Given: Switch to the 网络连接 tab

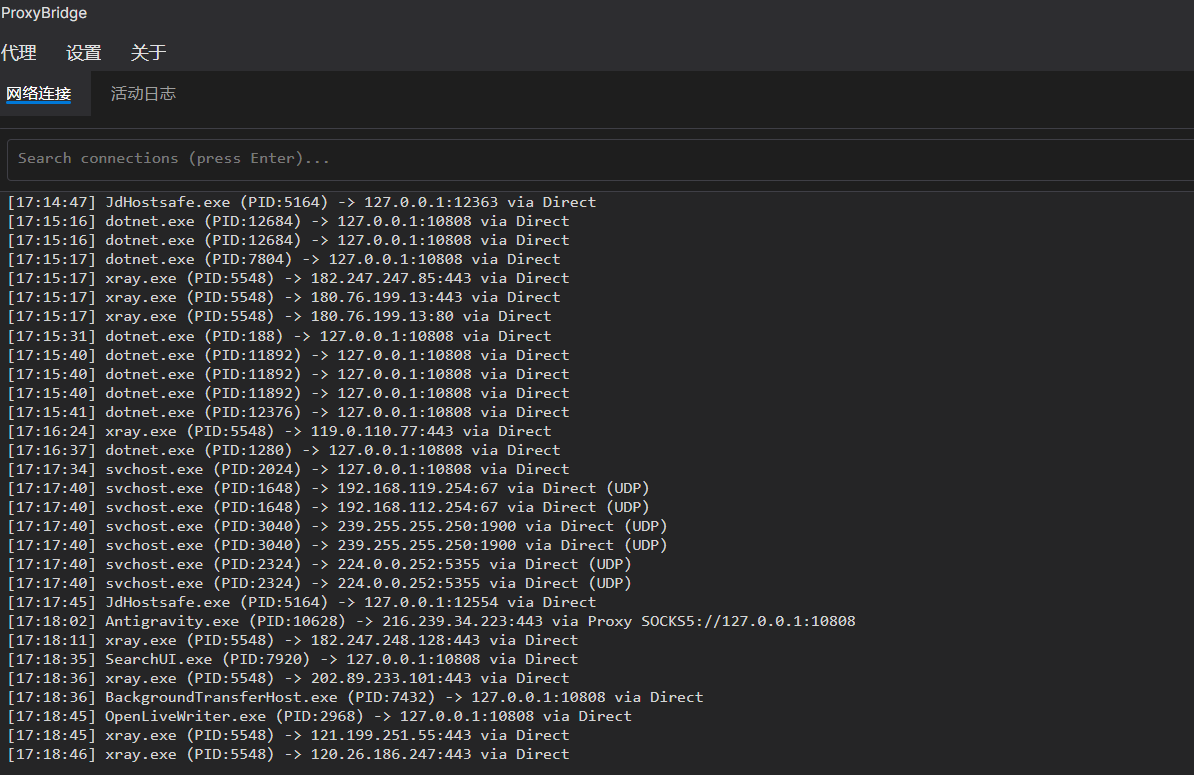Looking at the screenshot, I should point(39,94).
